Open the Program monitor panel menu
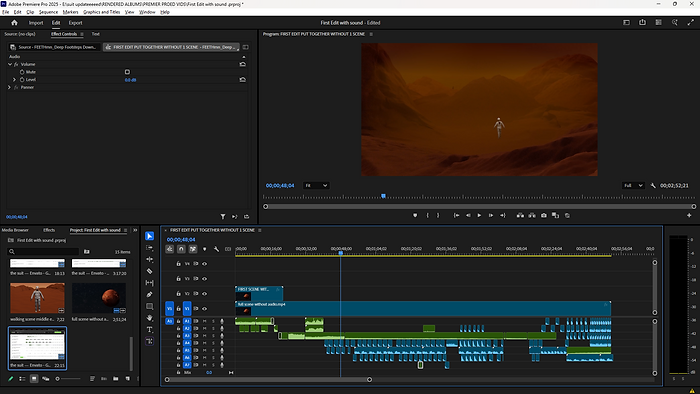700x394 pixels. [371, 34]
